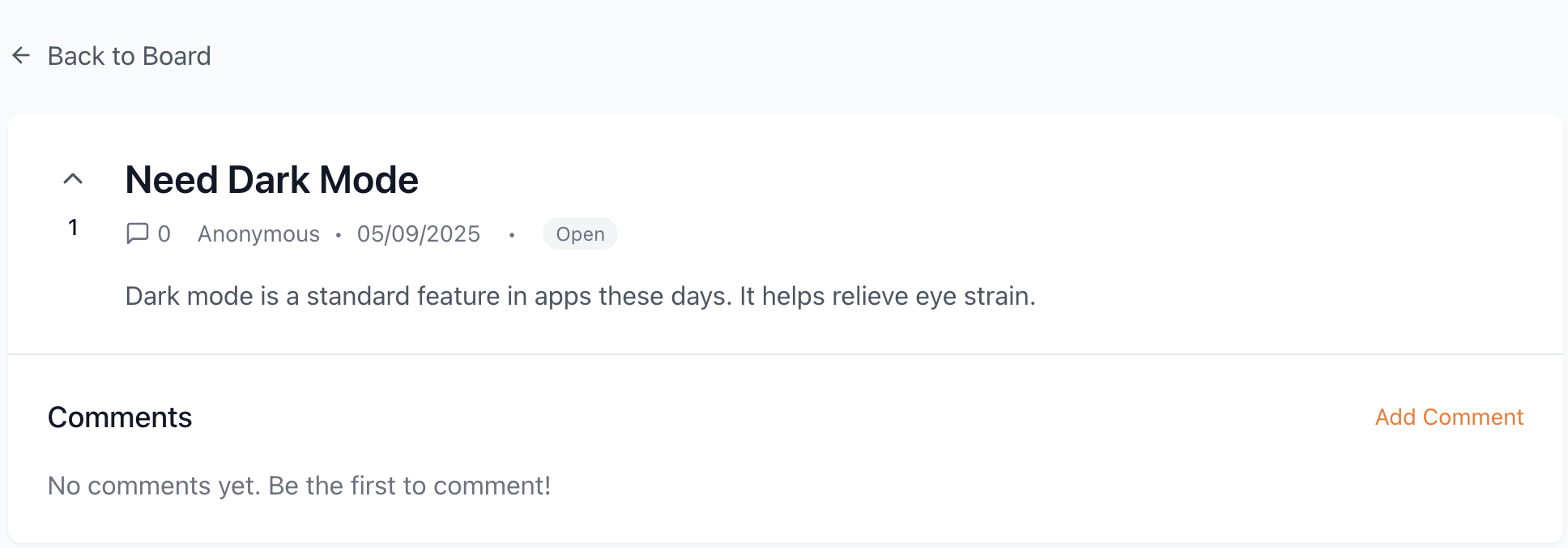Click the Comments section heading
1568x548 pixels.
[120, 417]
